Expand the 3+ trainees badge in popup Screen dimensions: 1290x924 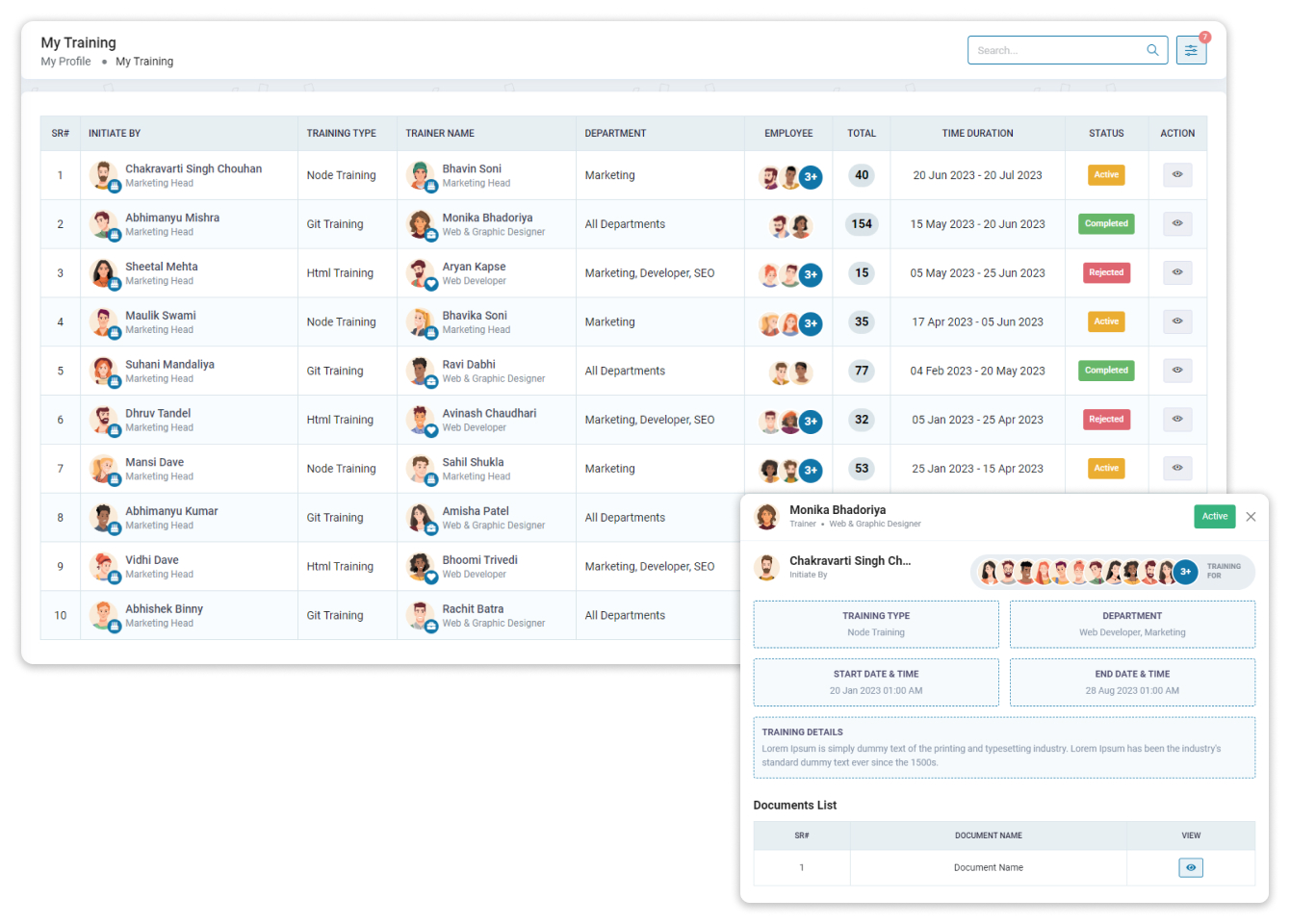(1185, 572)
